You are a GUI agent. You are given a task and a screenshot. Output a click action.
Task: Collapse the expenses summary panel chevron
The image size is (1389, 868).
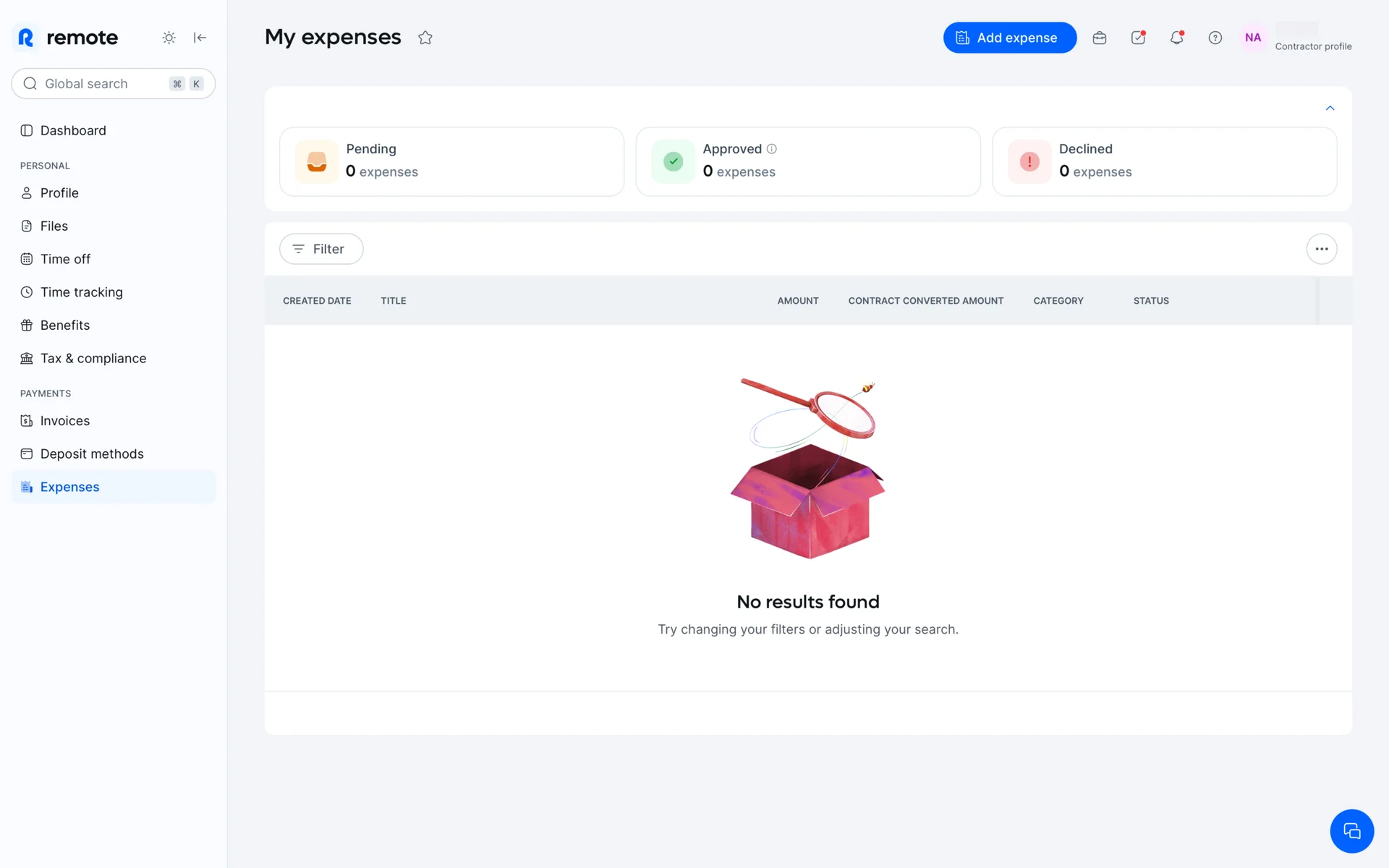(x=1330, y=108)
